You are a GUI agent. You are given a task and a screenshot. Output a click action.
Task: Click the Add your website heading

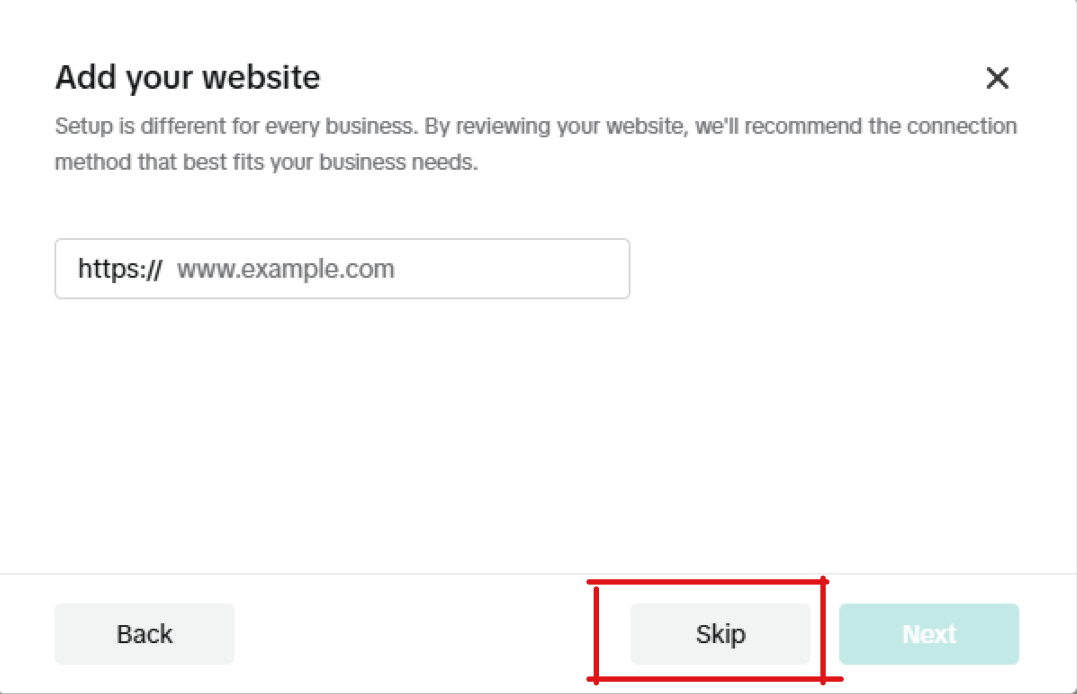[188, 77]
